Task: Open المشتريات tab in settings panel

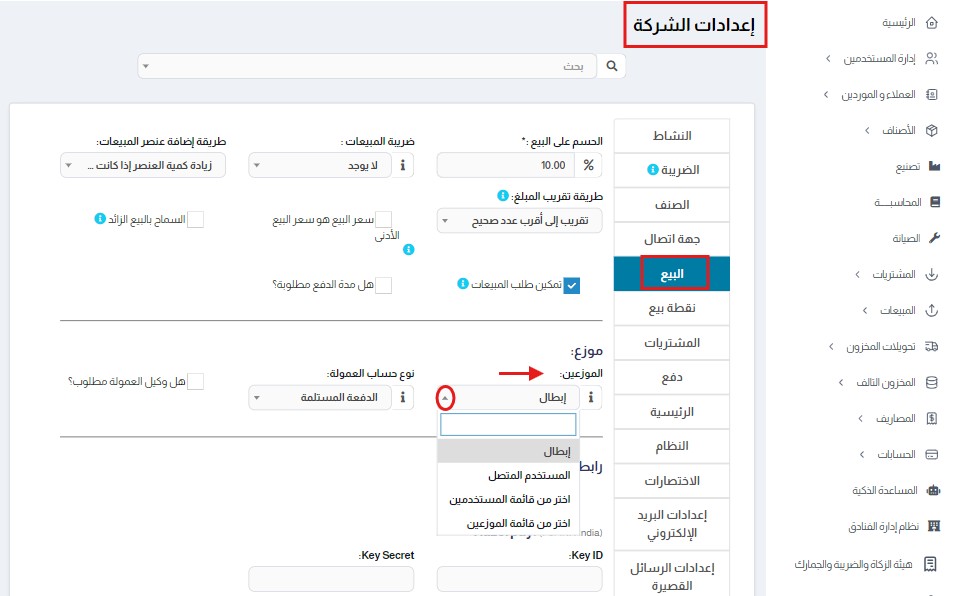Action: pos(672,343)
